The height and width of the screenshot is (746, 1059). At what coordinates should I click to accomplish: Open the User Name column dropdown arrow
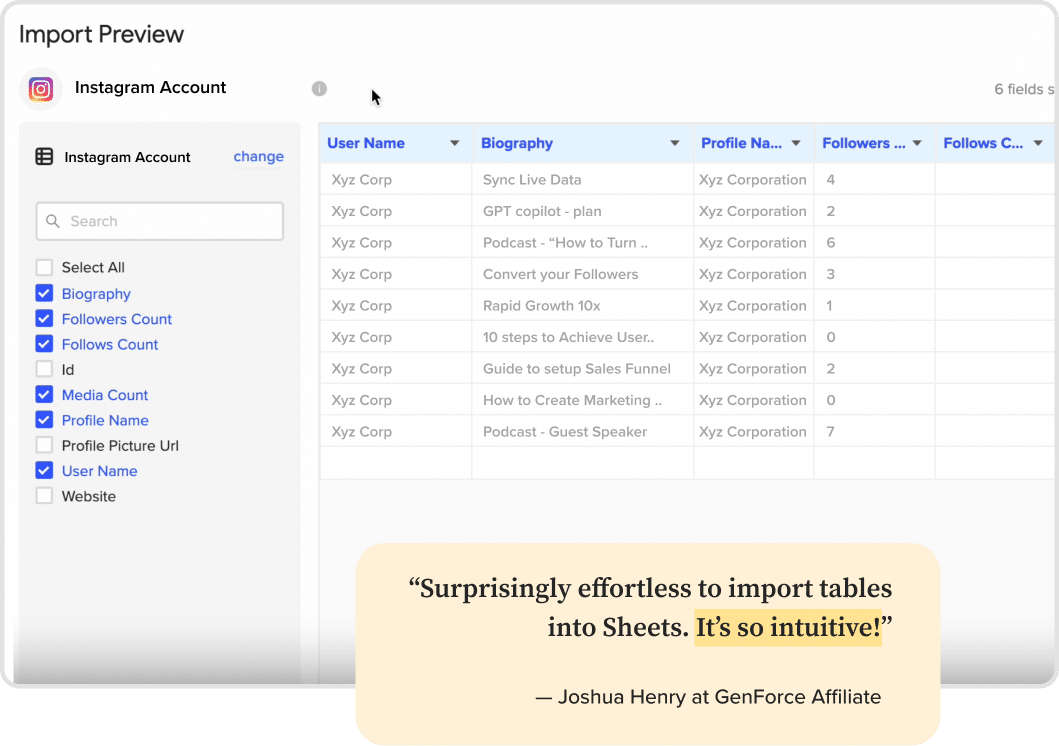(x=455, y=143)
